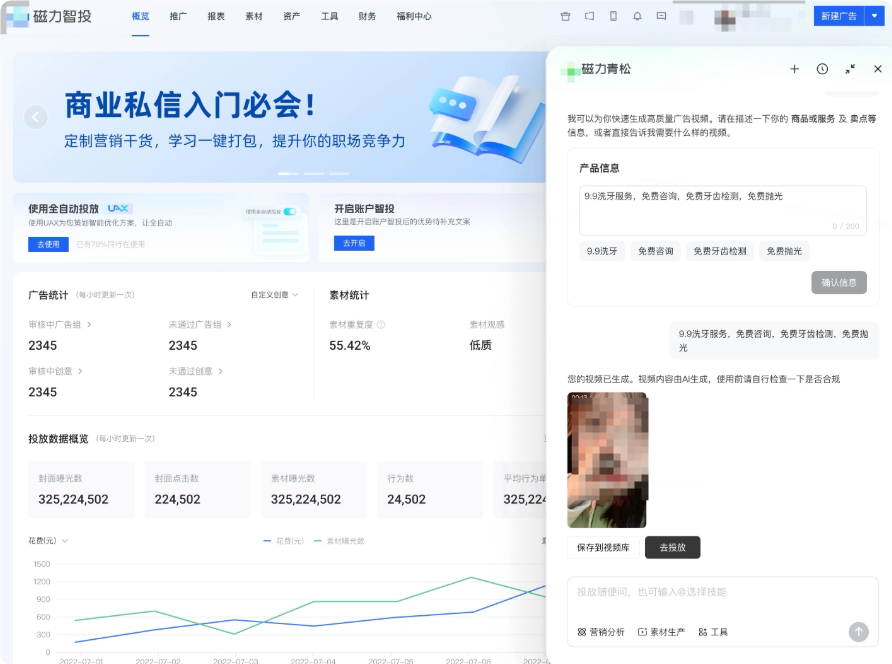Click the 去使用 button
The height and width of the screenshot is (664, 892).
pyautogui.click(x=48, y=244)
